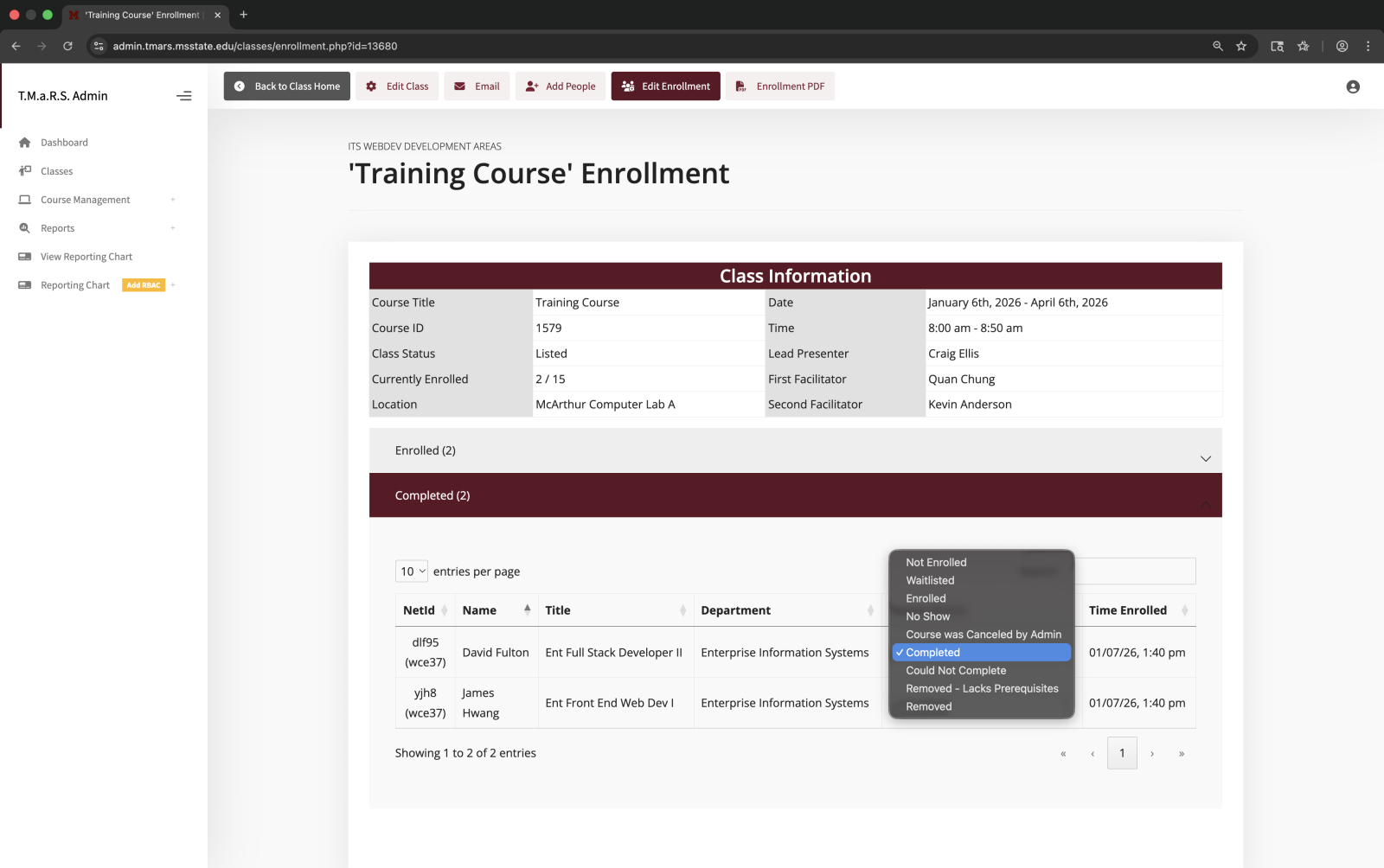Select No Show from the status menu

point(928,616)
